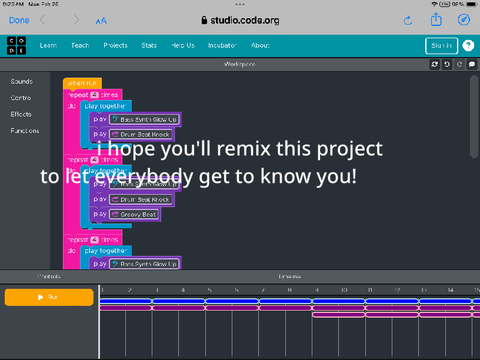Click the white playhead line on timeline
This screenshot has width=480, height=360.
pos(99,322)
